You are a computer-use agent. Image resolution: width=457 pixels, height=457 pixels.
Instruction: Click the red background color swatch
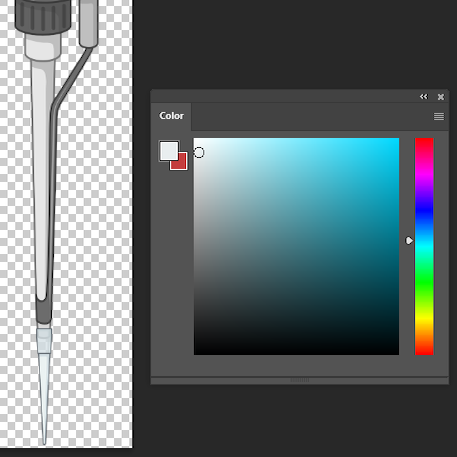point(180,163)
